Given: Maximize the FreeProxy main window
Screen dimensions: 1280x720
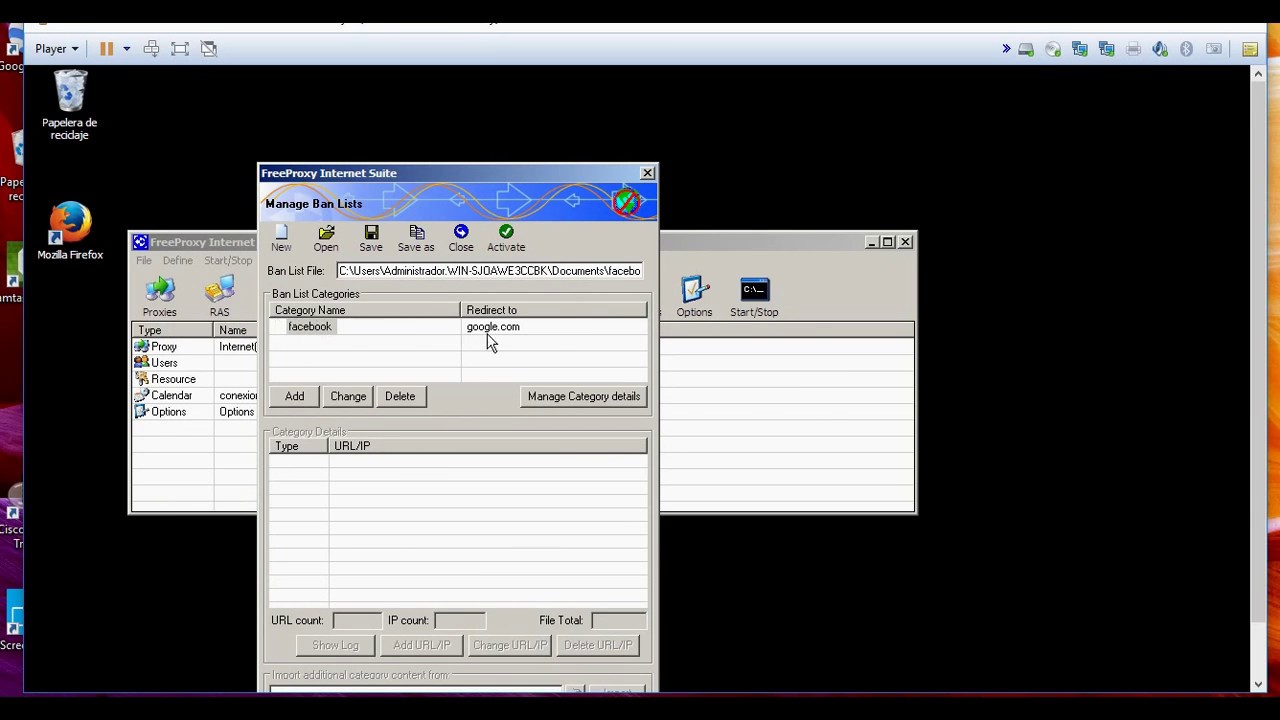Looking at the screenshot, I should point(888,242).
